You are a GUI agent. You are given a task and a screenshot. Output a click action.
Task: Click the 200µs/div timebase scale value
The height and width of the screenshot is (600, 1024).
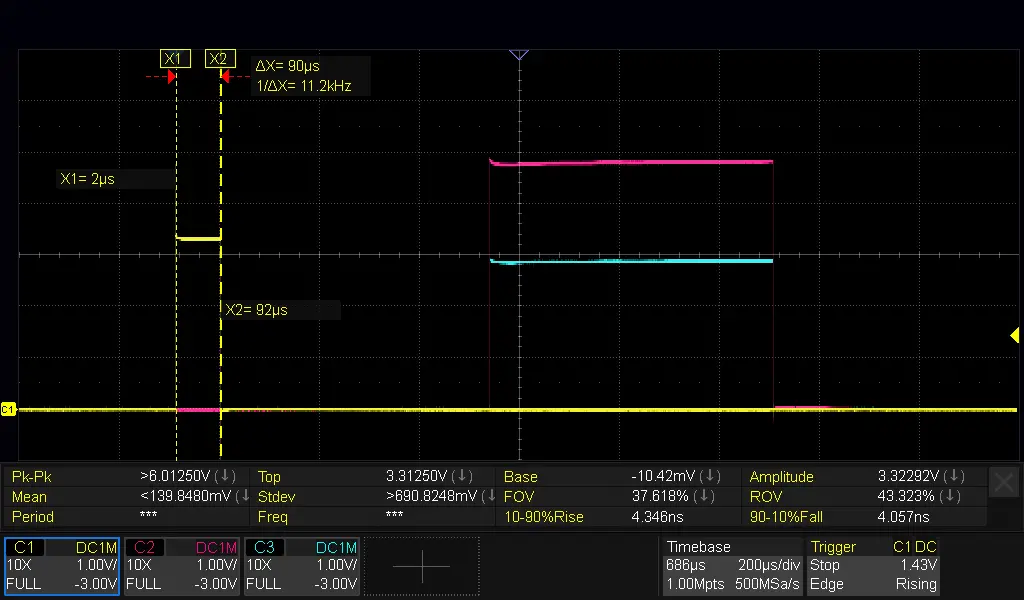tap(769, 565)
